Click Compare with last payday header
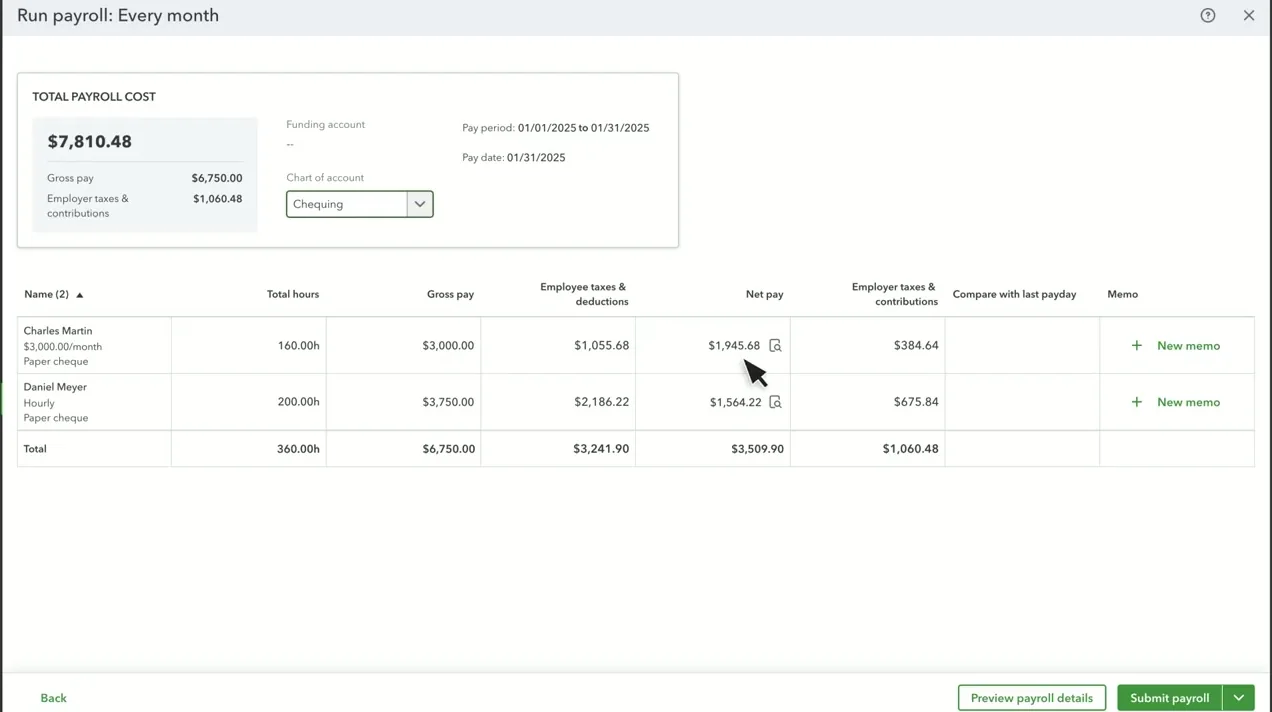This screenshot has height=712, width=1272. pos(1014,294)
